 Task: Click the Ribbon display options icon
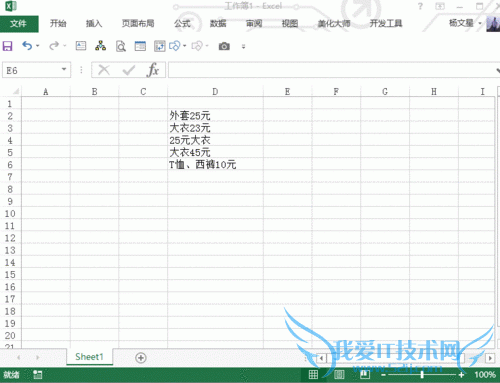pos(440,6)
